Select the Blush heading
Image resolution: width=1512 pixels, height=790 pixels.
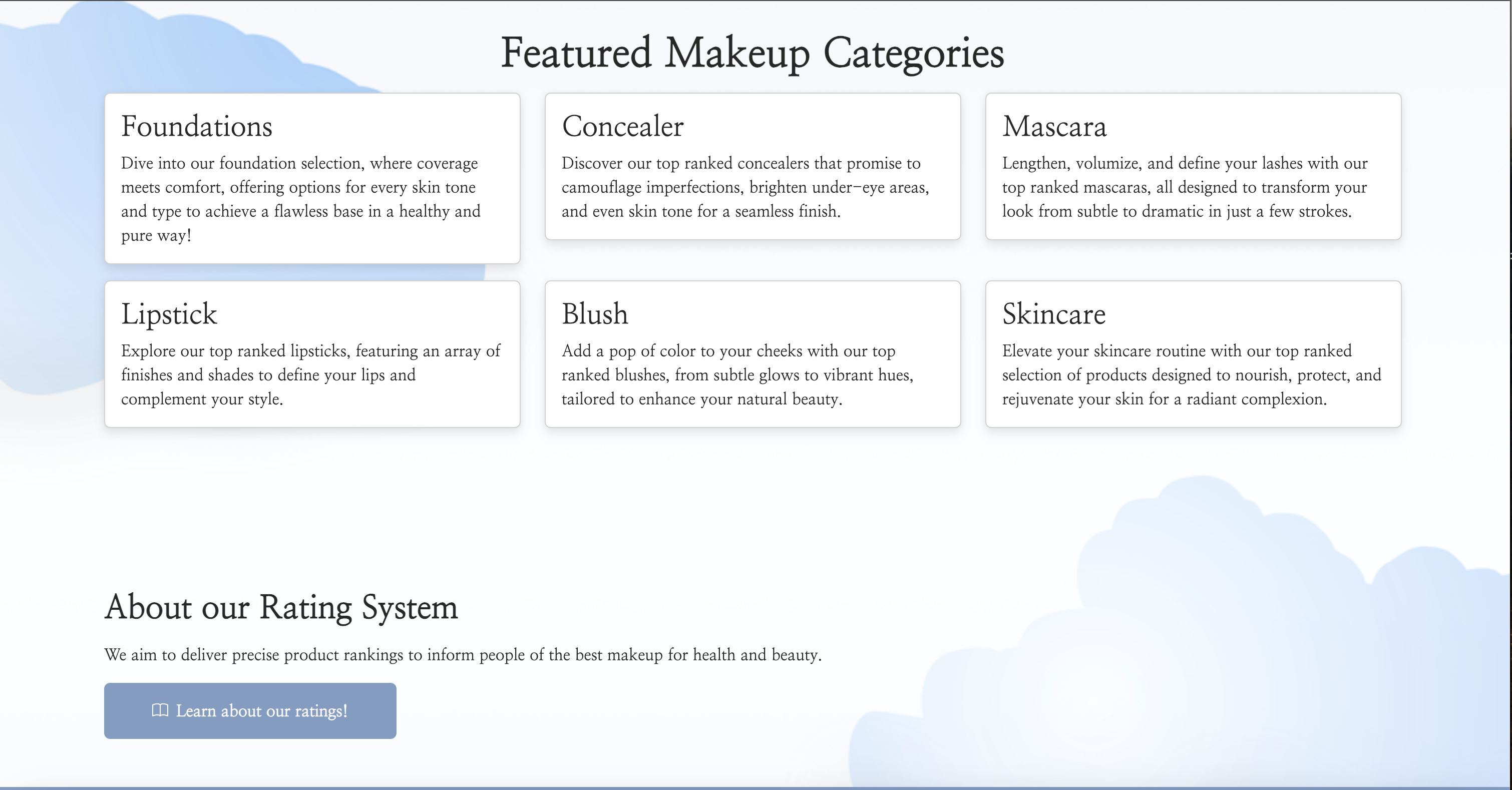coord(595,314)
